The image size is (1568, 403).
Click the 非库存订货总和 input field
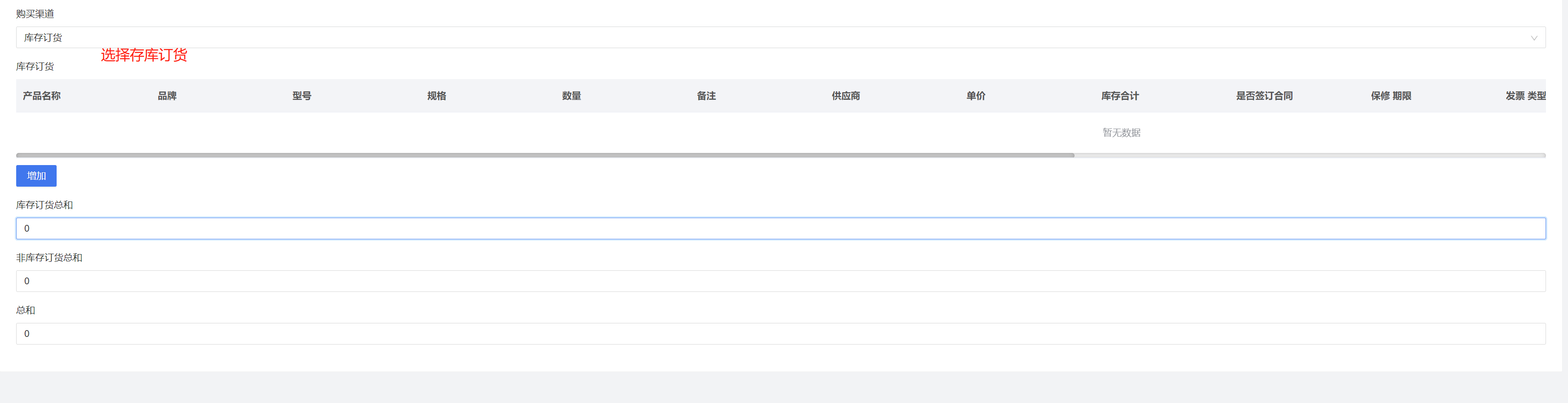click(x=780, y=281)
